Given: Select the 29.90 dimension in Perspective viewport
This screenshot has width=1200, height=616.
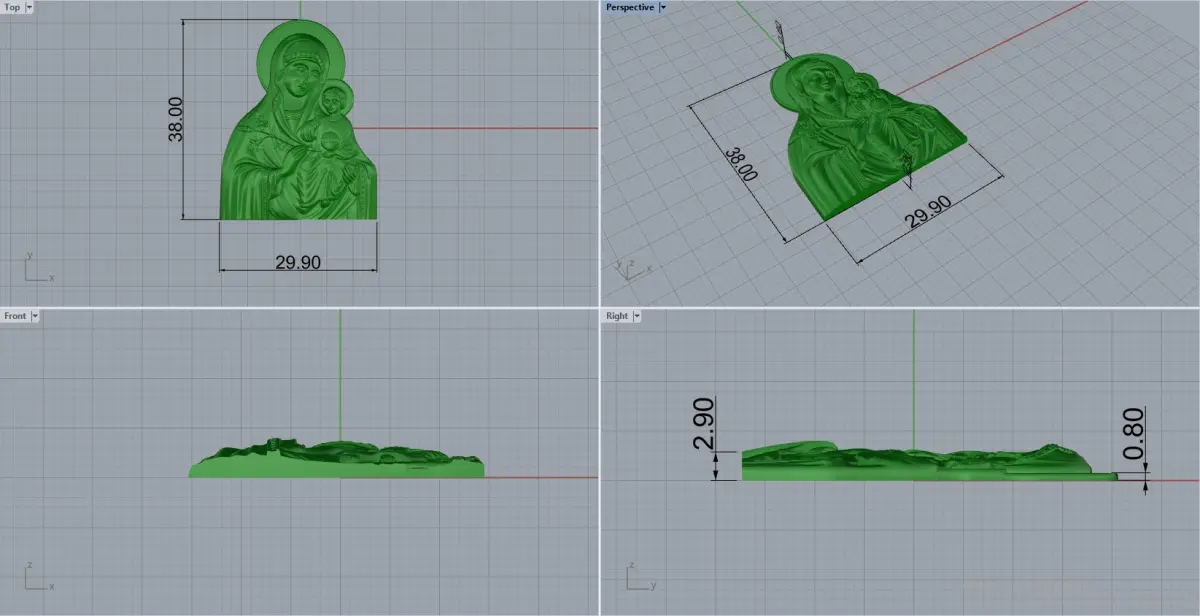Looking at the screenshot, I should coord(928,213).
